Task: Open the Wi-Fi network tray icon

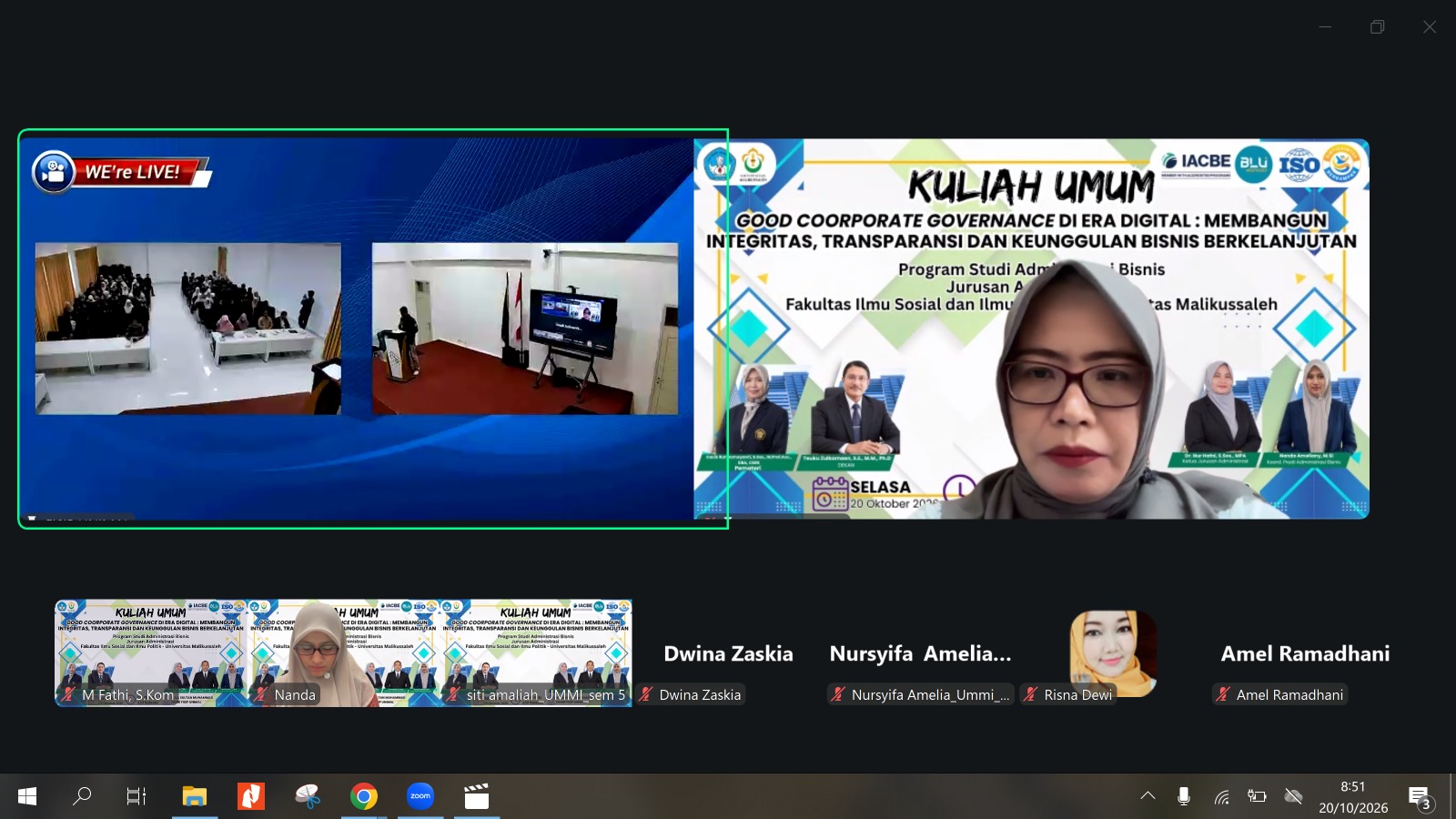Action: click(1222, 797)
